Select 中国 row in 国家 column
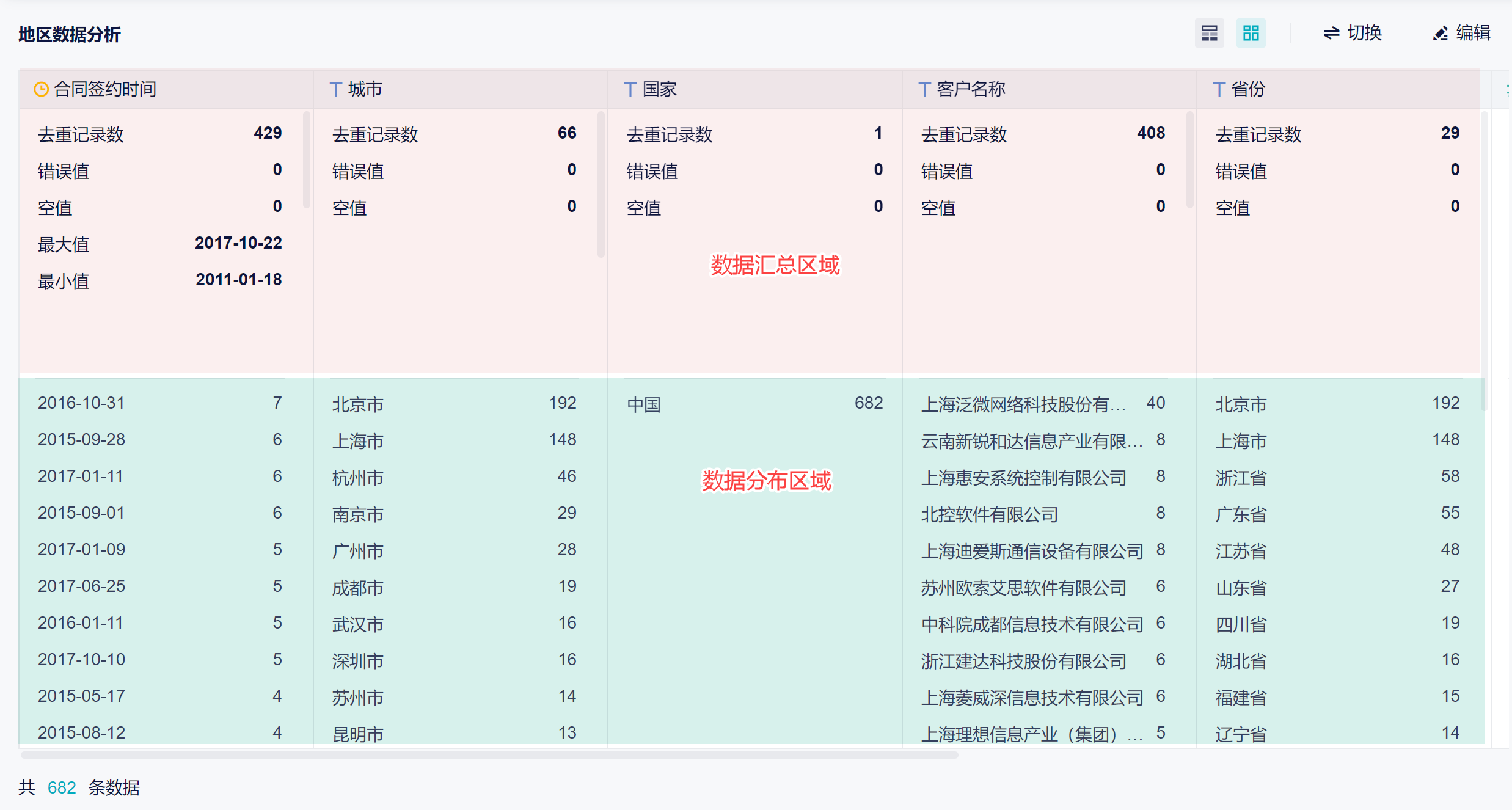The image size is (1512, 810). [x=644, y=404]
